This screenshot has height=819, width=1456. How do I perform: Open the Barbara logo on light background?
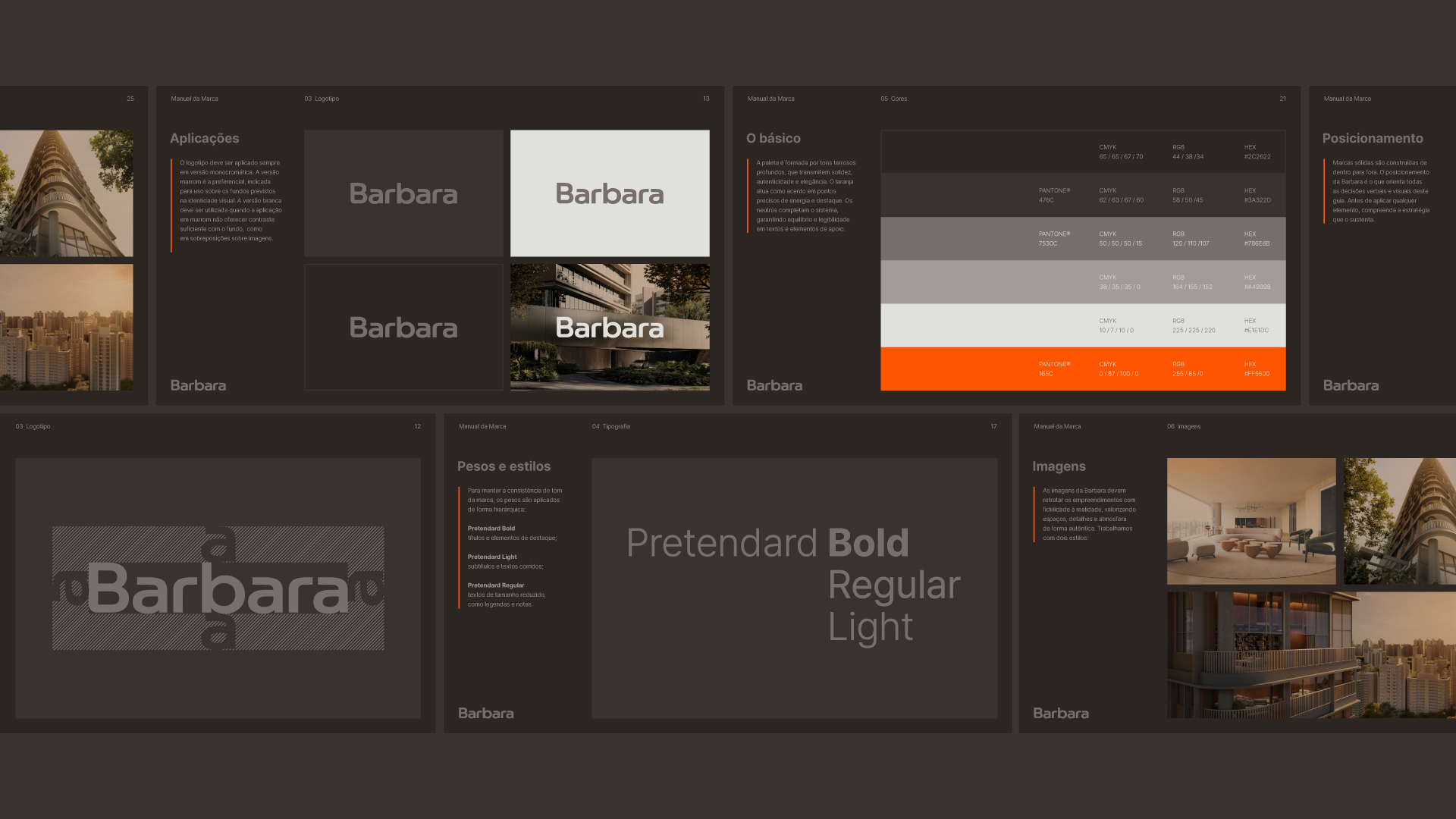[x=610, y=193]
